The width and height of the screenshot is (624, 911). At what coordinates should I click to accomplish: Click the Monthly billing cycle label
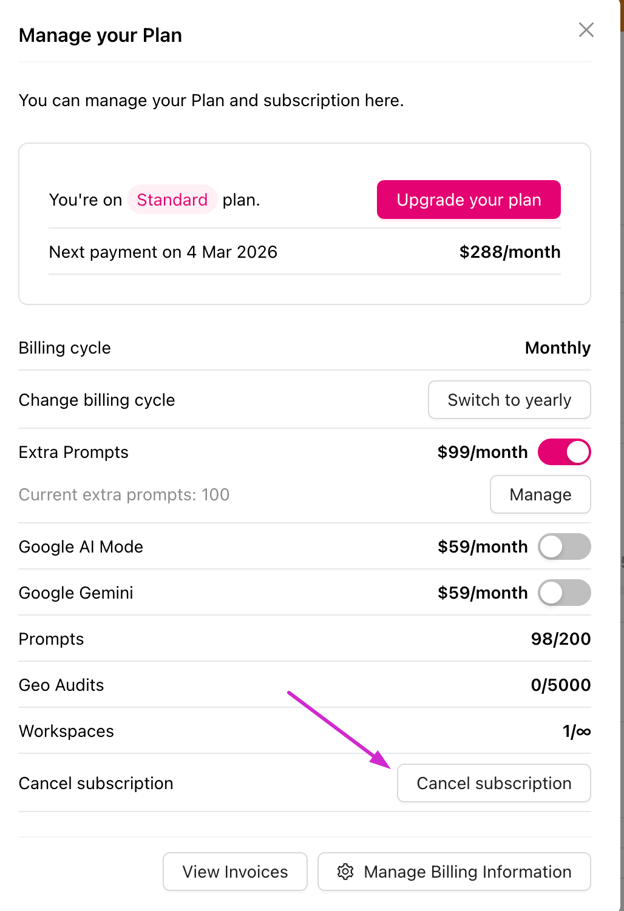click(557, 347)
